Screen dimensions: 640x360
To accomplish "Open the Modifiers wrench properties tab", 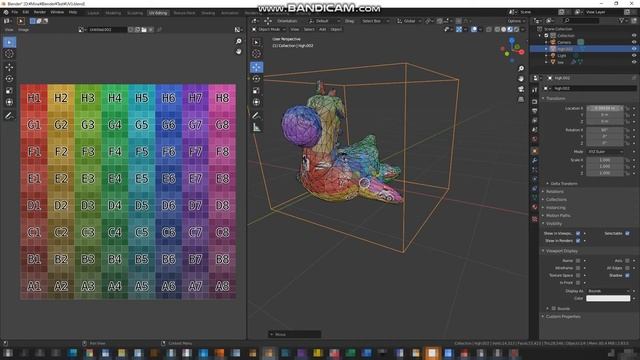I will pos(535,160).
